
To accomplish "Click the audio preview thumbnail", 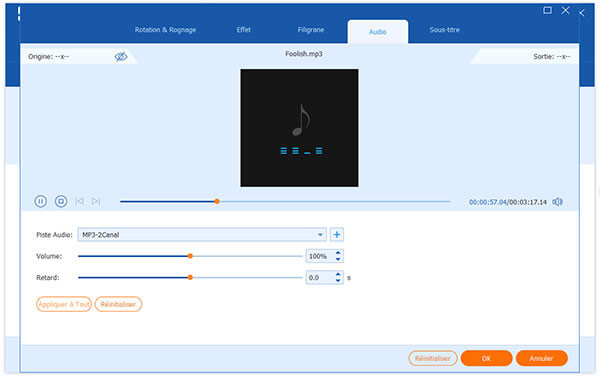I will (299, 128).
